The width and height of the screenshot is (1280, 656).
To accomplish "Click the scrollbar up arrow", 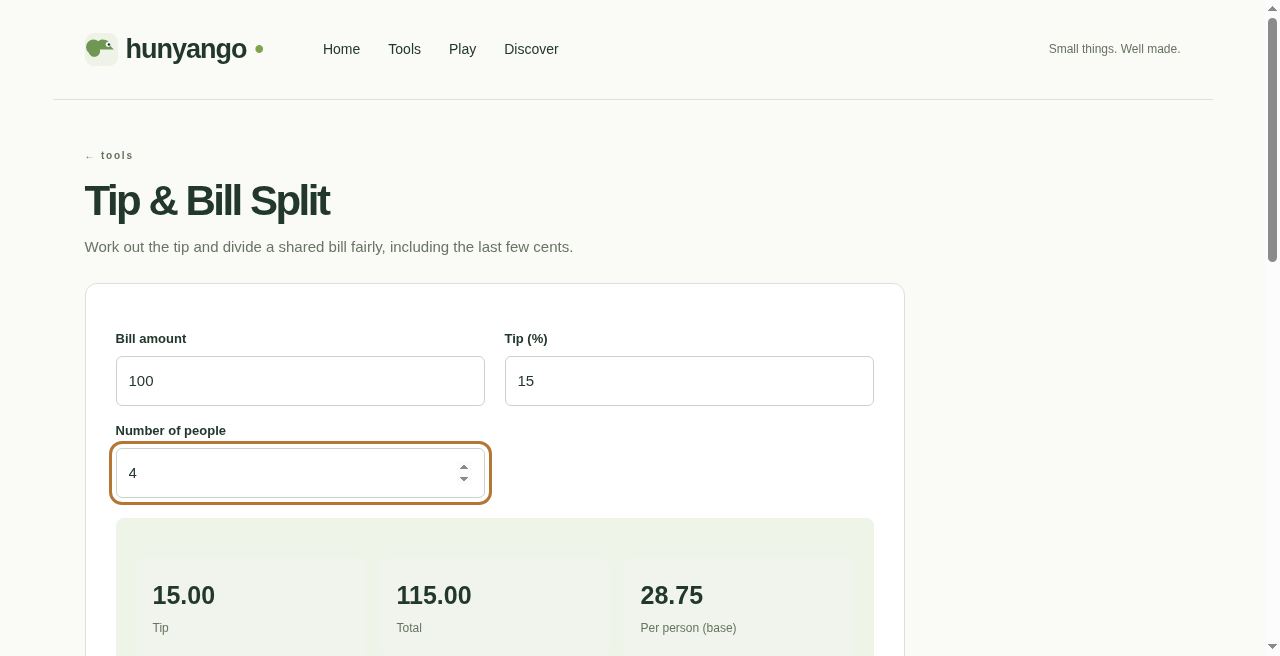I will click(x=1272, y=8).
